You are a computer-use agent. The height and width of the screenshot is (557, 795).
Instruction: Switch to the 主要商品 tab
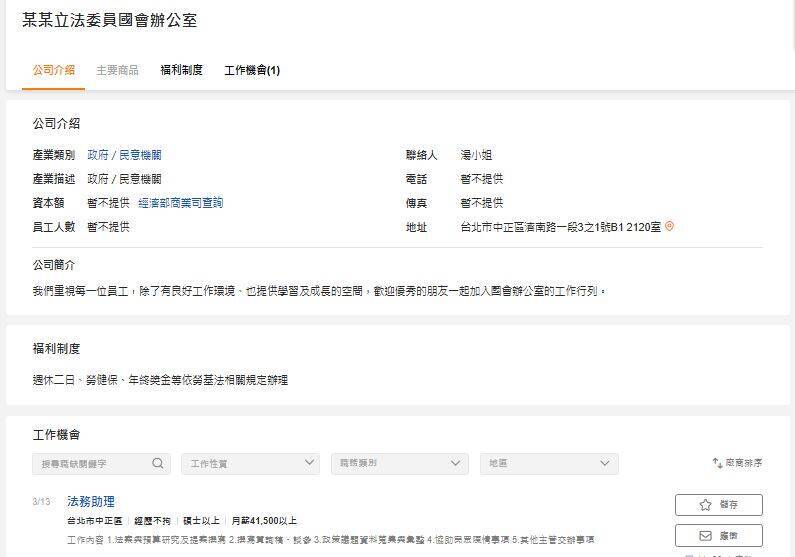pos(117,70)
